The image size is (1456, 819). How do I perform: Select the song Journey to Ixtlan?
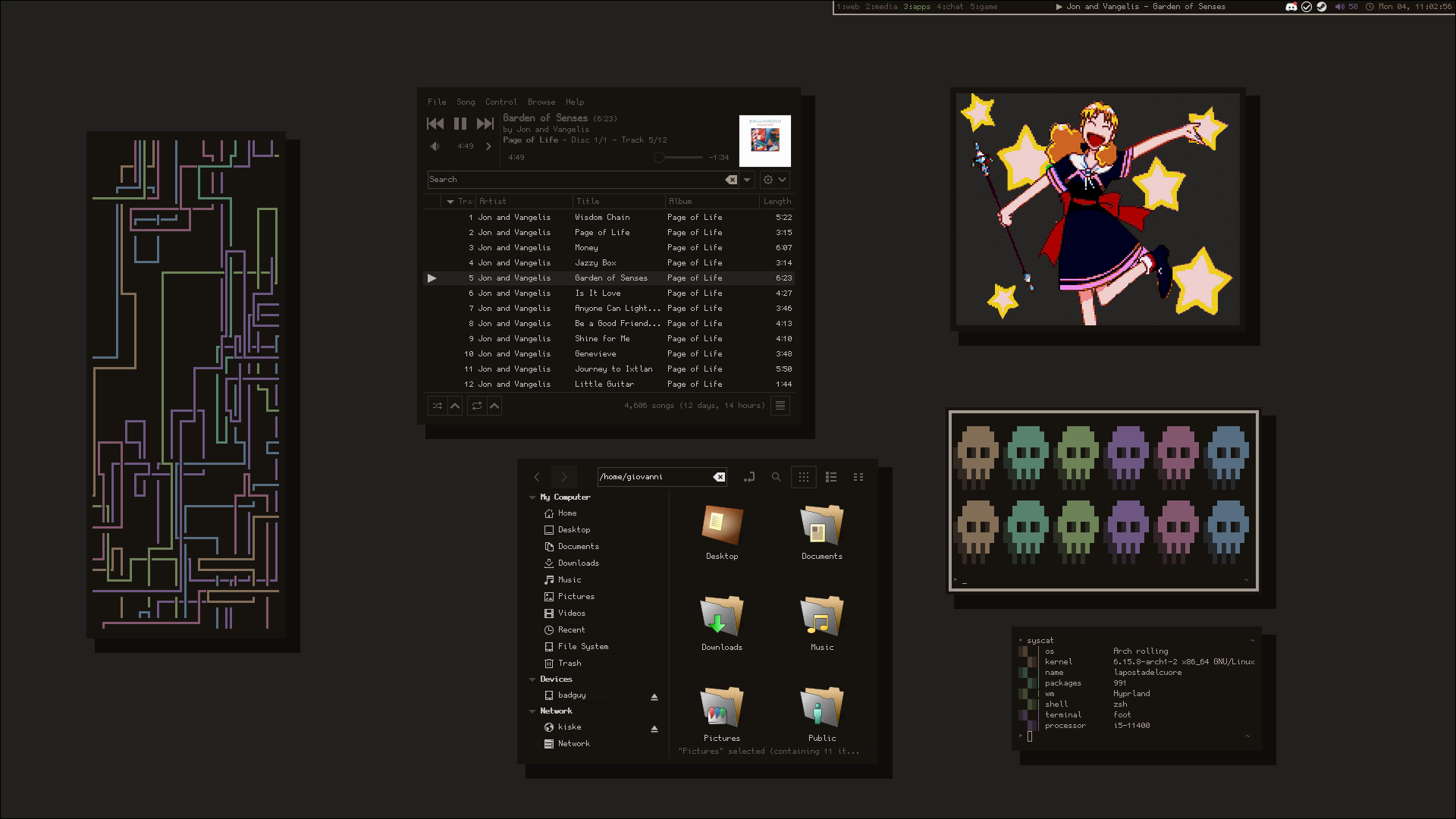(608, 369)
